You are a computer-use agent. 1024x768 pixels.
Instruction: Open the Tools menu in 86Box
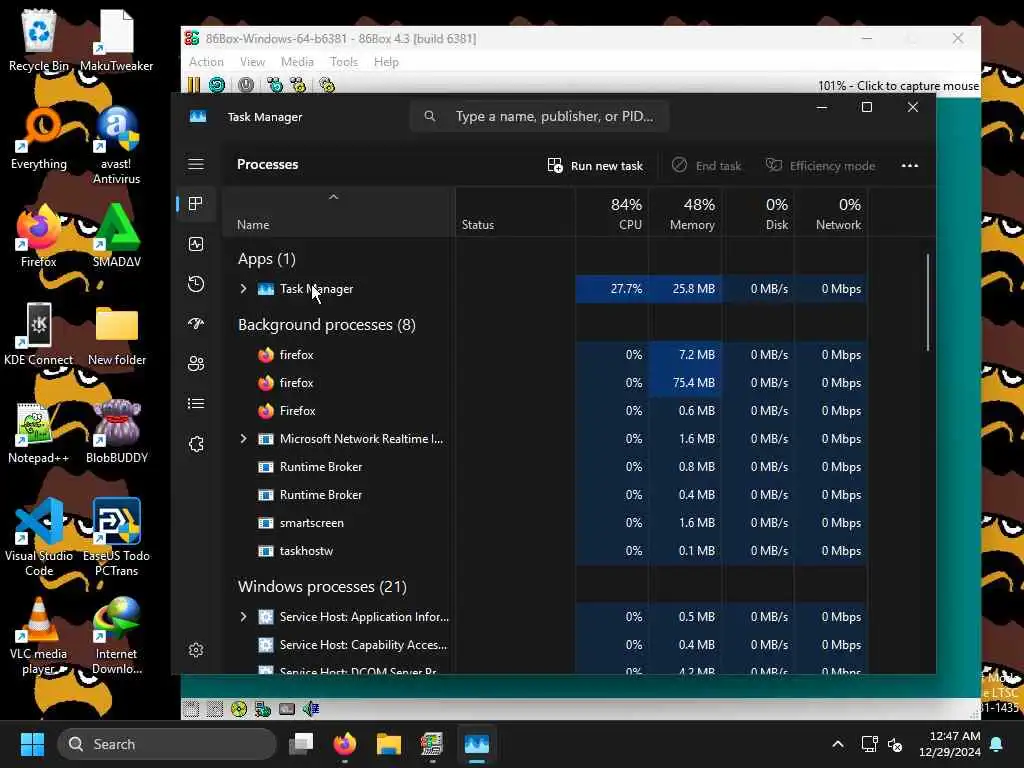[344, 61]
